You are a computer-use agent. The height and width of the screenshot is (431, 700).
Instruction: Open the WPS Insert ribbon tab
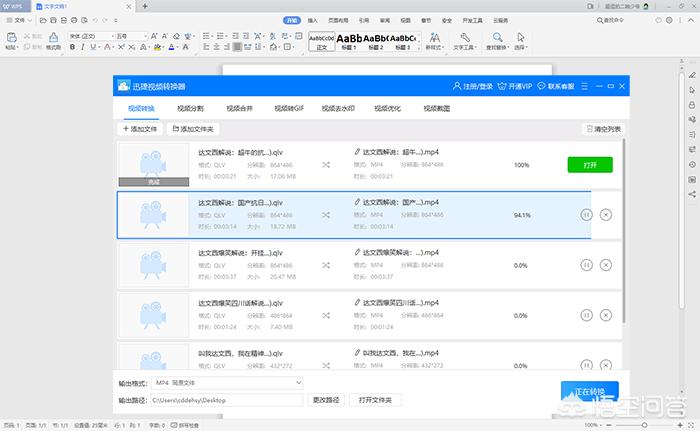point(312,21)
